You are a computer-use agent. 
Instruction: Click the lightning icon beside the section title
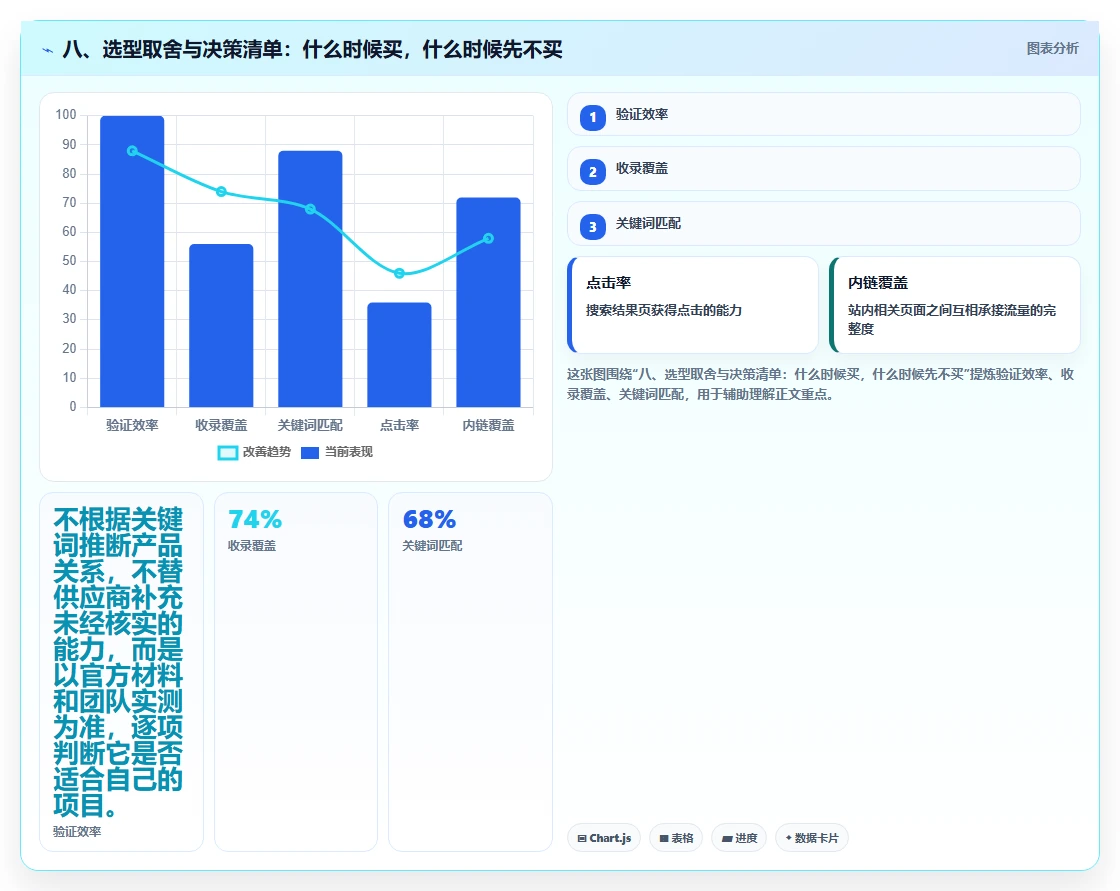(48, 50)
